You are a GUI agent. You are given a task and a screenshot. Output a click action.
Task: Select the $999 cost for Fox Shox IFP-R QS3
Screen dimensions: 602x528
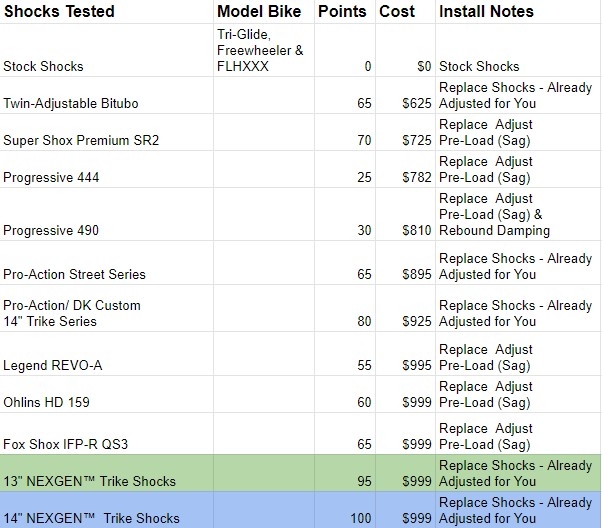point(405,434)
